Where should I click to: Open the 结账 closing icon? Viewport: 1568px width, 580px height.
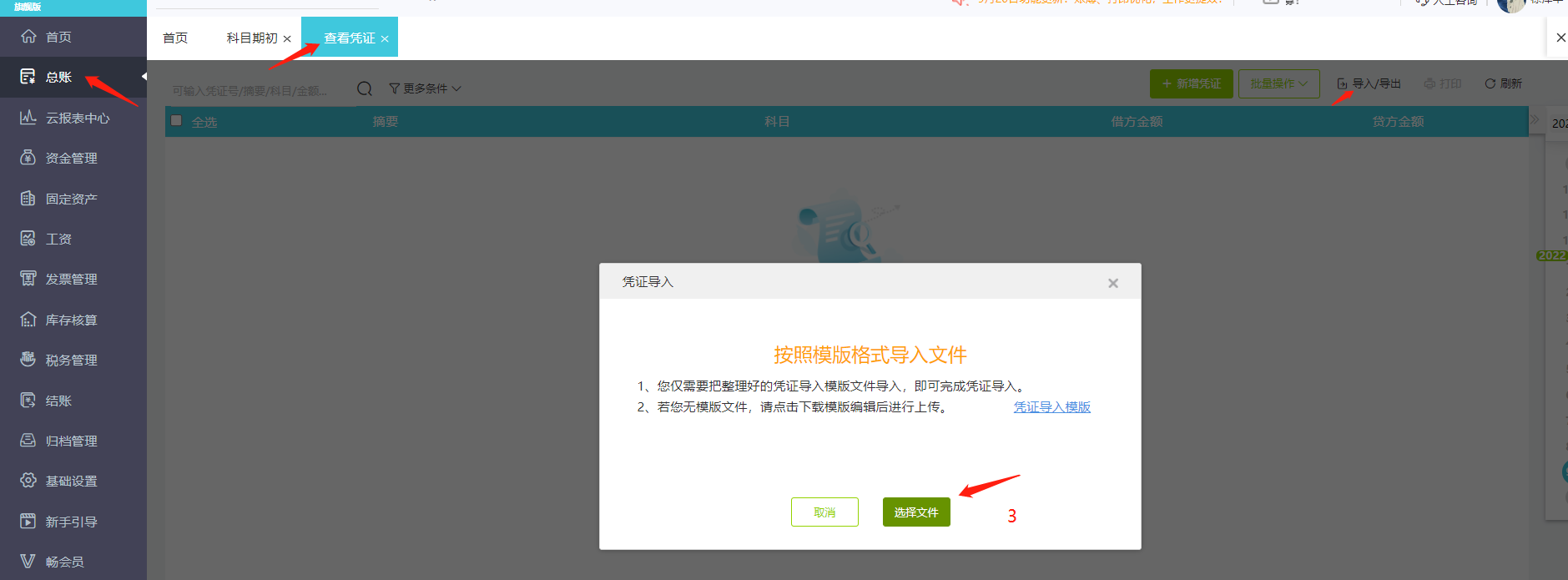(x=28, y=401)
